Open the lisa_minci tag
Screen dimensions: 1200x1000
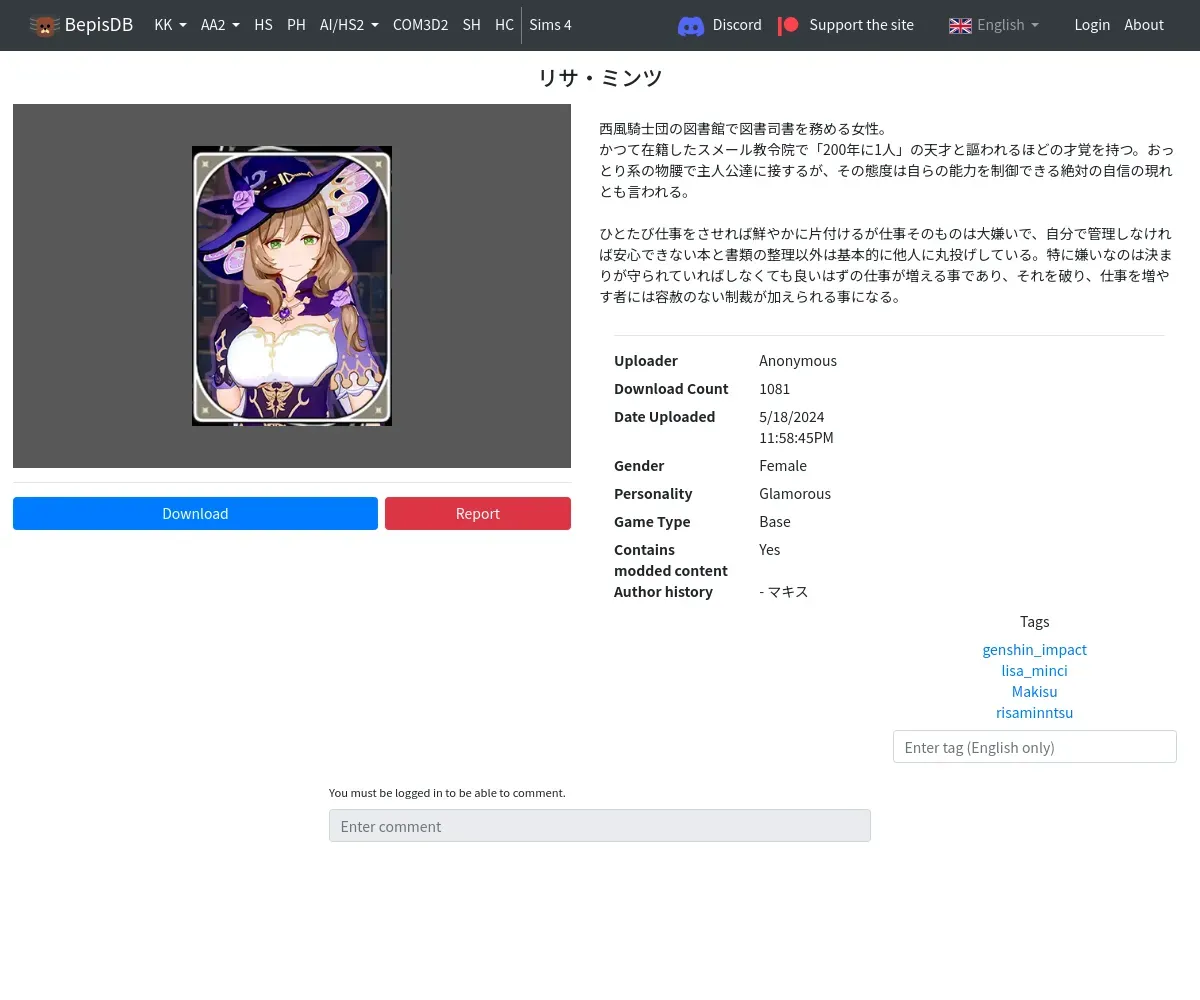1034,671
